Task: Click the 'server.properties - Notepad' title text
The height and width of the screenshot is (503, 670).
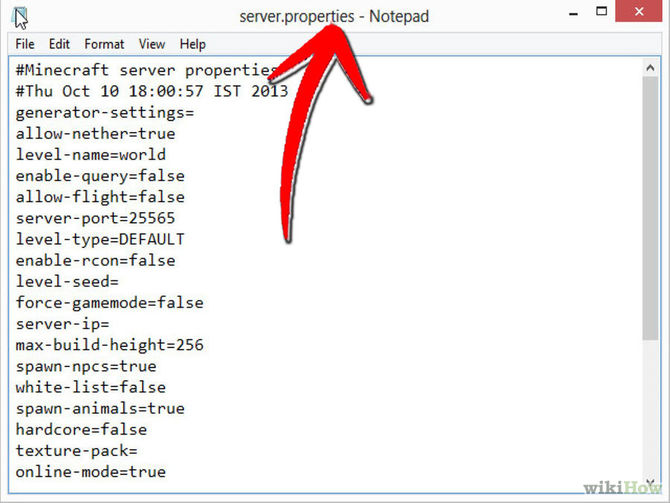Action: click(x=334, y=16)
